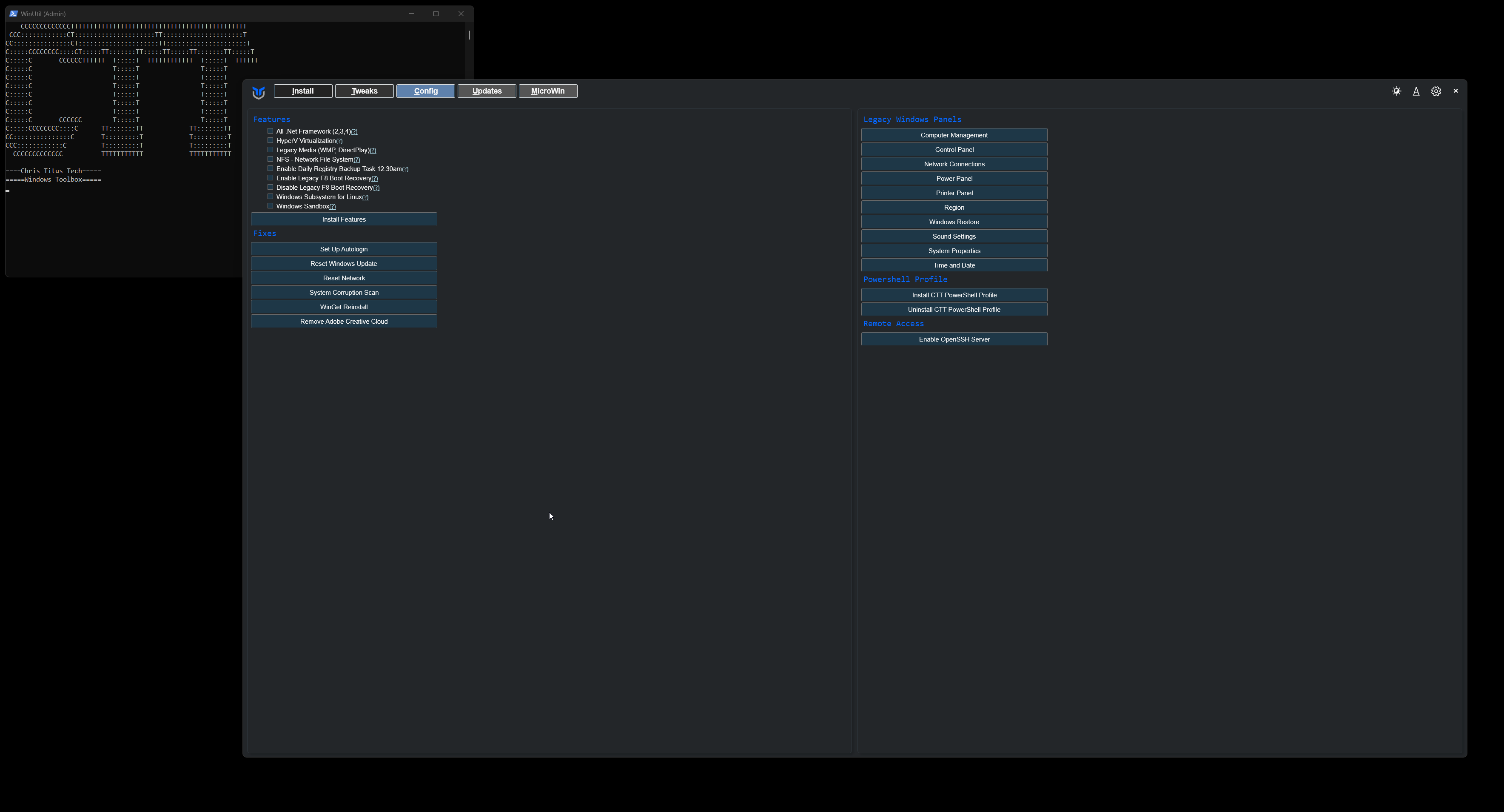The image size is (1504, 812).
Task: Go to the Updates tab
Action: click(x=486, y=91)
